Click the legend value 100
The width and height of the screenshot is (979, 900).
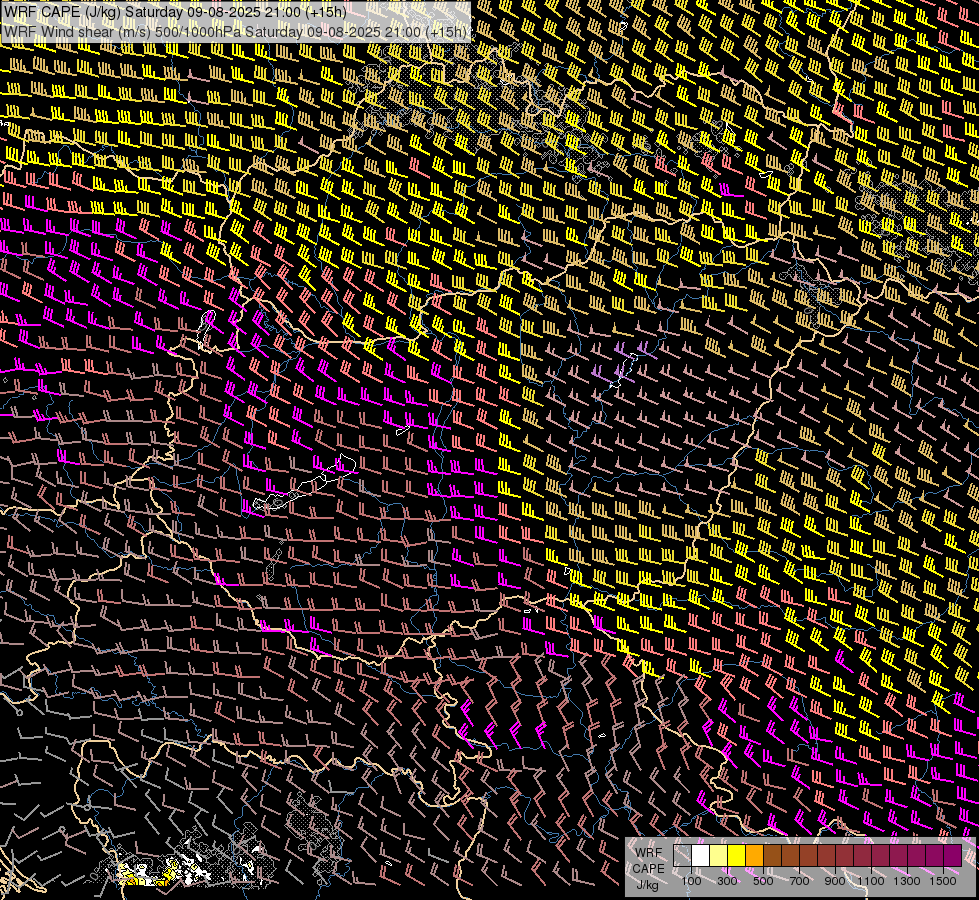pyautogui.click(x=691, y=881)
